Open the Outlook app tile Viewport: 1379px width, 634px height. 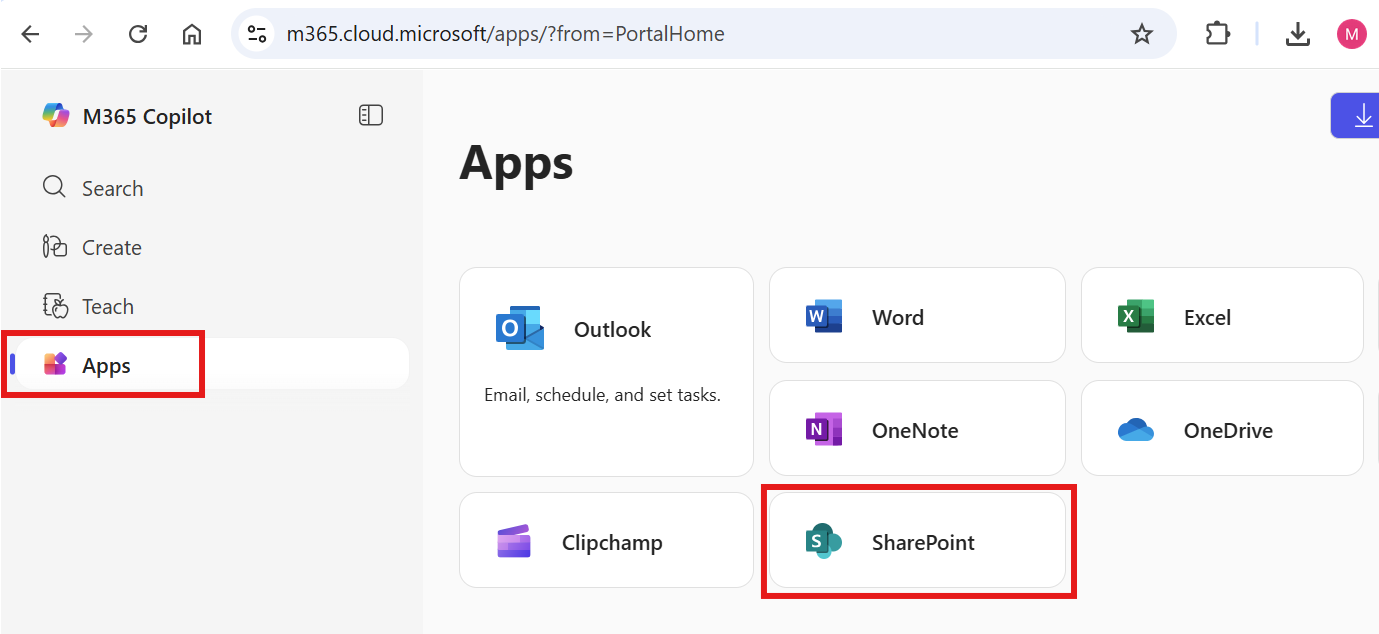tap(605, 371)
